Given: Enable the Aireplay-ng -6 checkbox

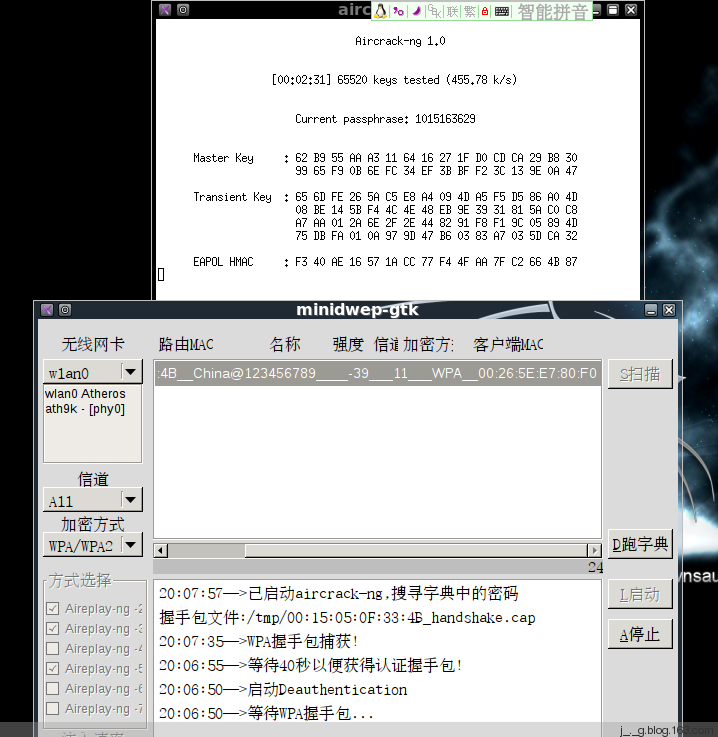Looking at the screenshot, I should pos(53,689).
